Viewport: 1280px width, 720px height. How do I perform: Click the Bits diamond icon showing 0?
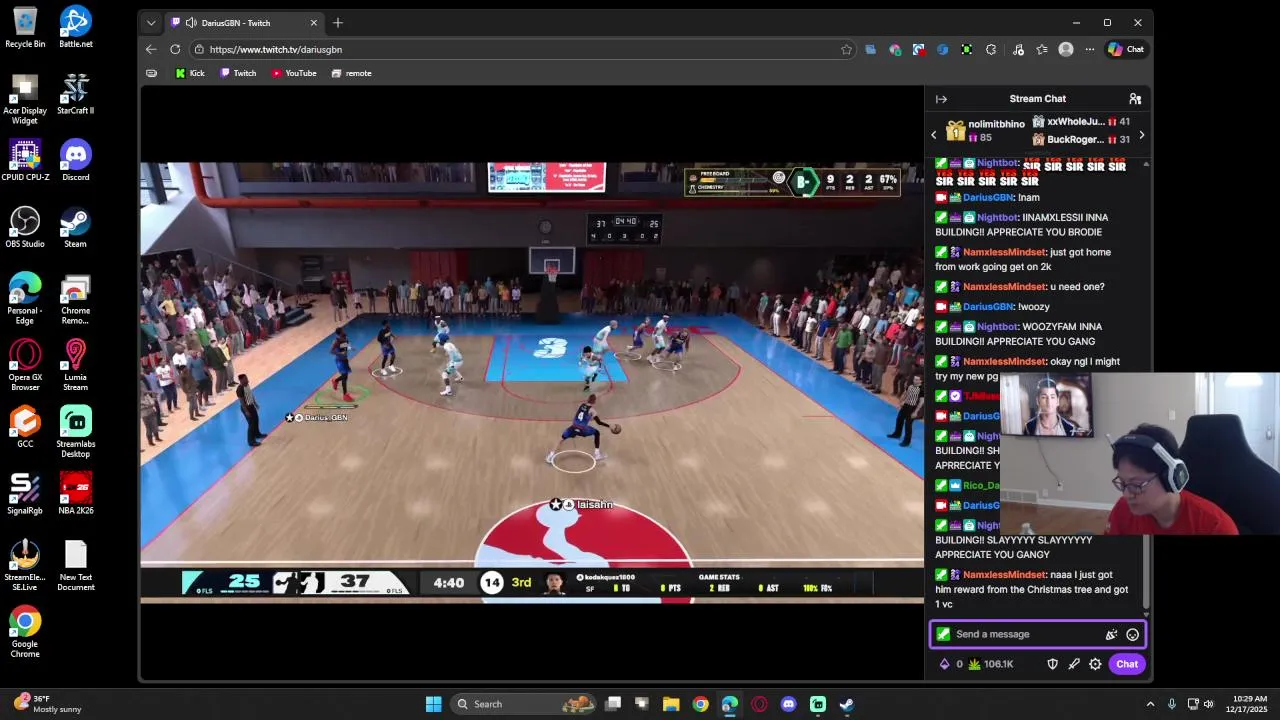point(950,664)
